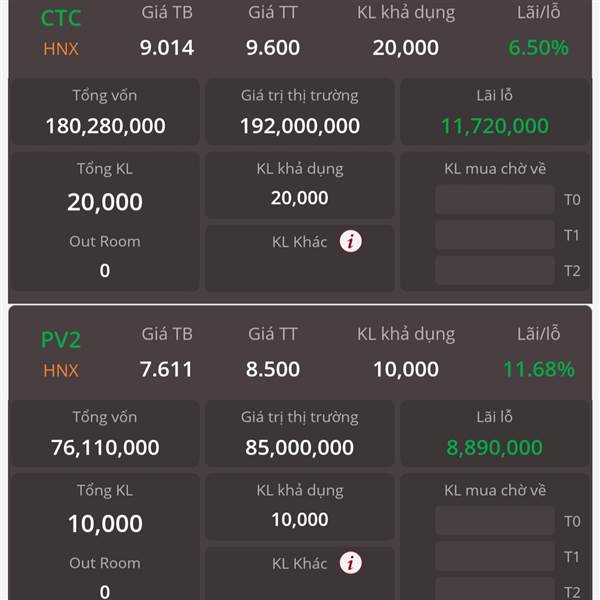
Task: Select the CTC T0 pending buy field
Action: (495, 199)
